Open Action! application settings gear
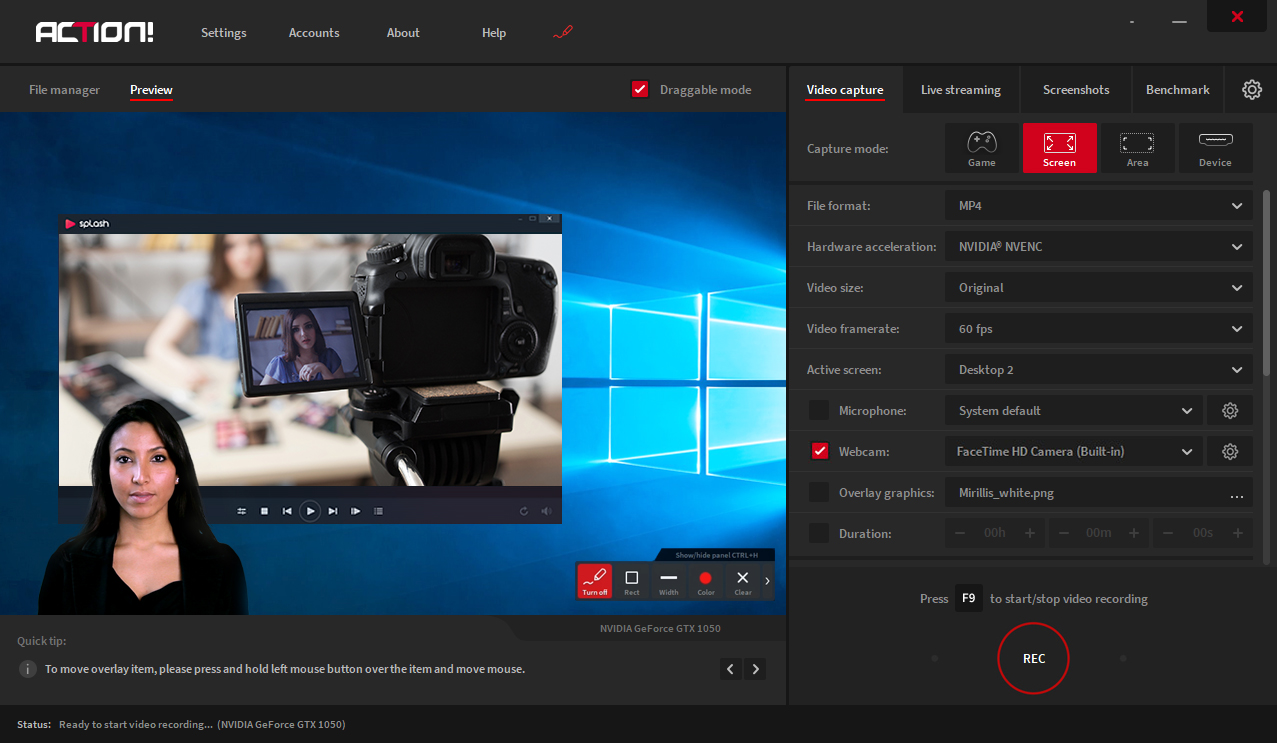The width and height of the screenshot is (1277, 743). point(1252,89)
